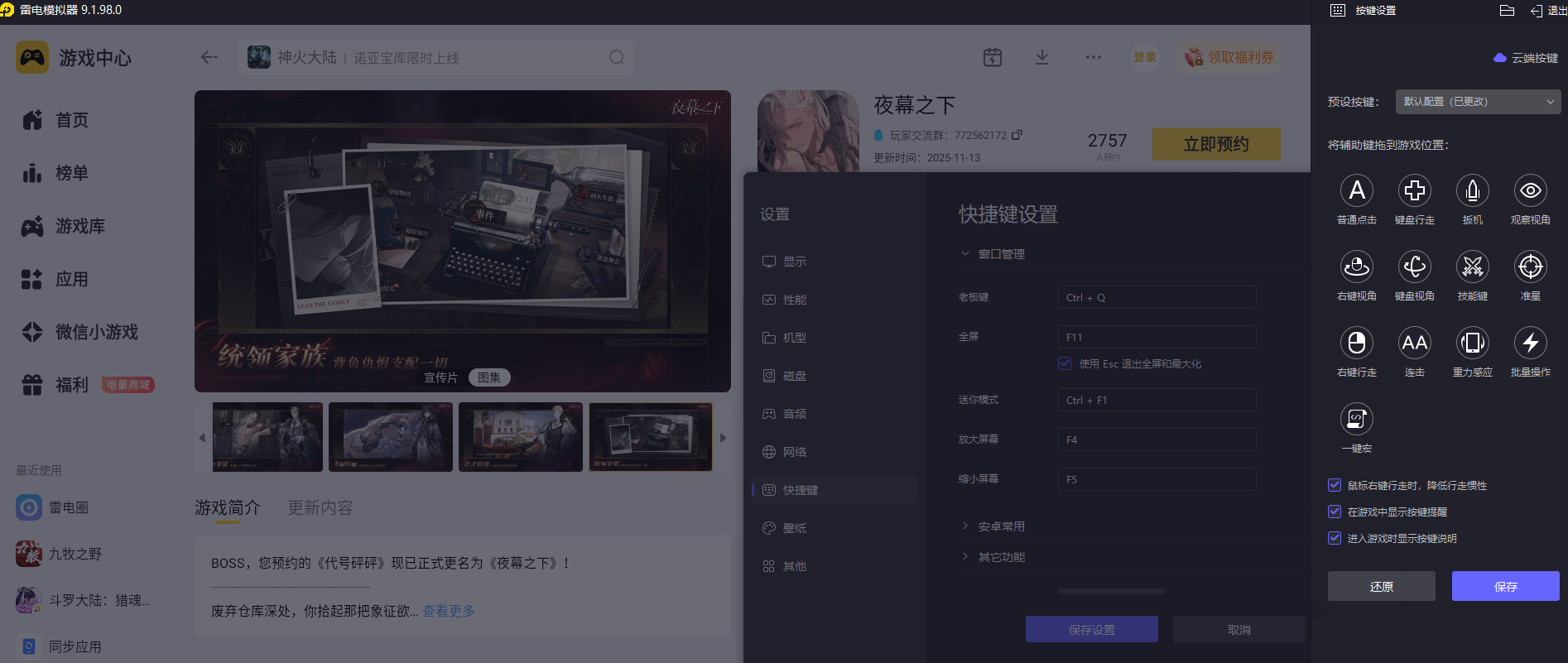1568x663 pixels.
Task: Uncheck 在游戏中显示按键提醒 checkbox
Action: click(1335, 512)
